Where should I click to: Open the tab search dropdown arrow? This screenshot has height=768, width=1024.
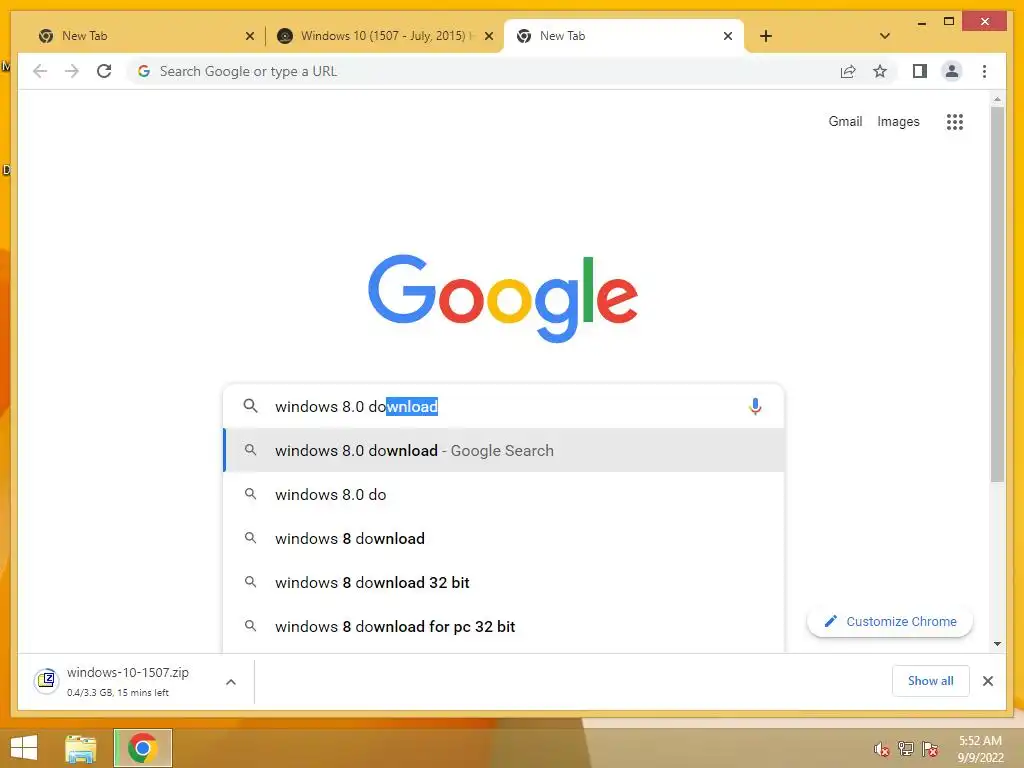point(884,36)
